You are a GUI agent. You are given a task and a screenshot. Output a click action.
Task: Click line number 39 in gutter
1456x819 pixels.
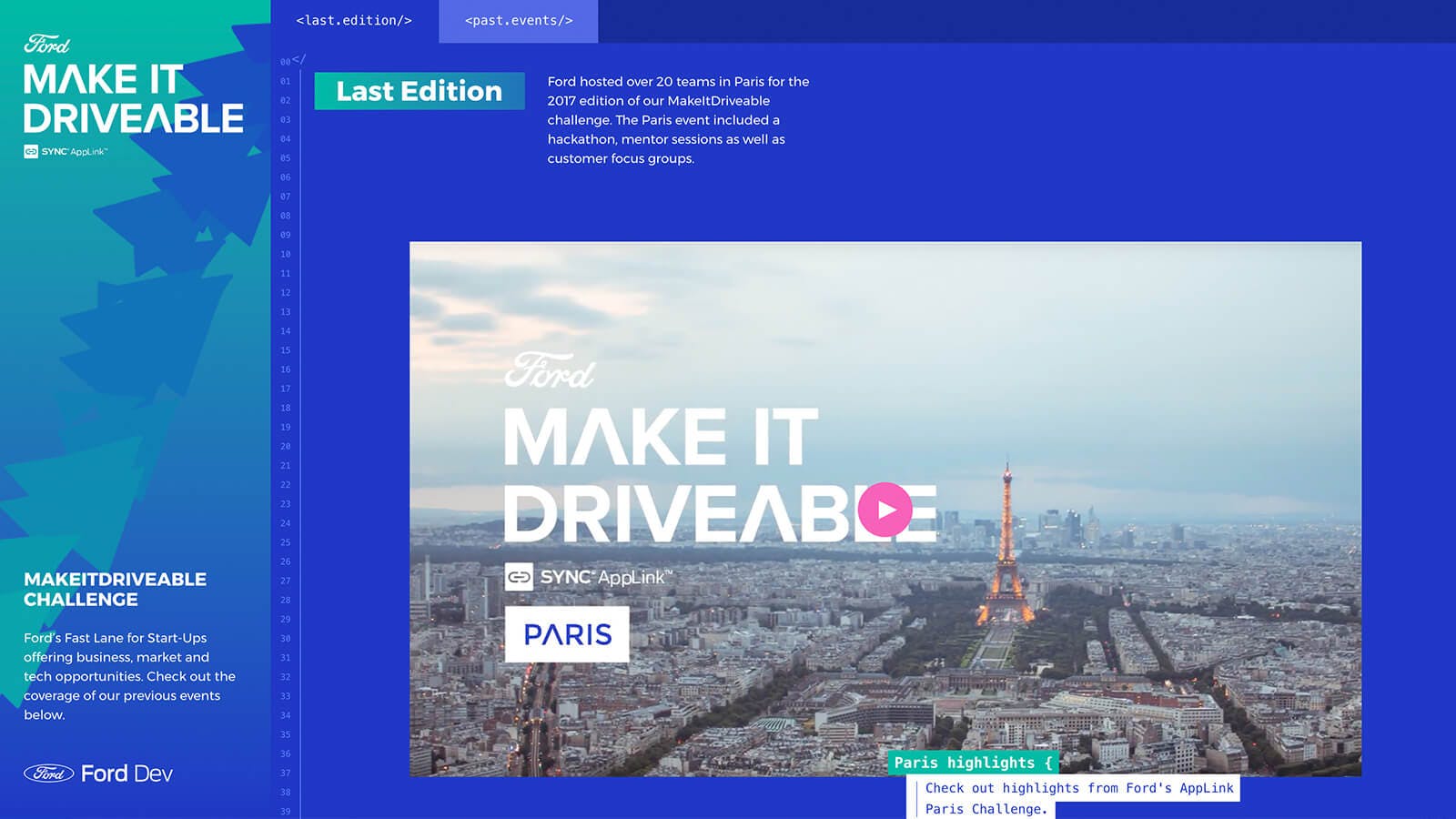286,811
